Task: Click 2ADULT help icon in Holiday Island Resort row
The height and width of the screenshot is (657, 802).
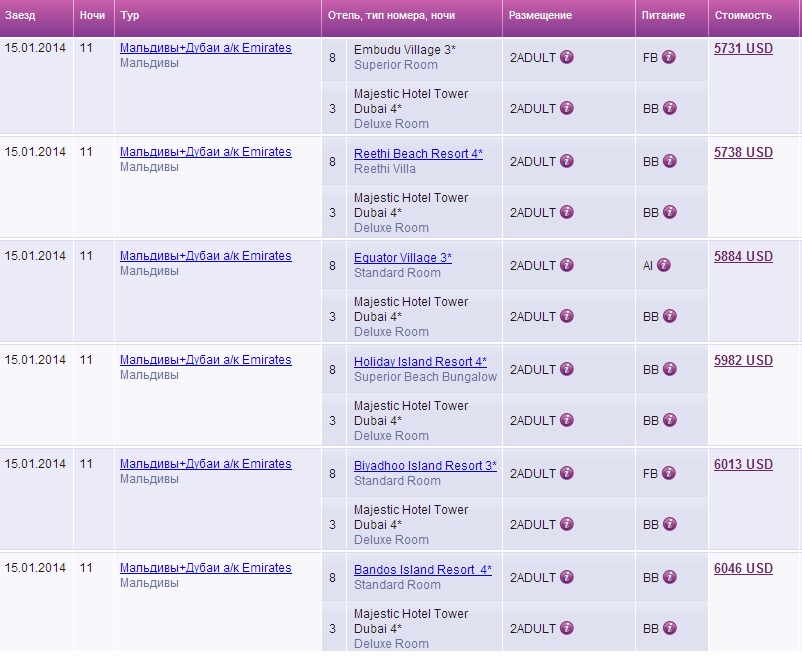Action: point(567,369)
